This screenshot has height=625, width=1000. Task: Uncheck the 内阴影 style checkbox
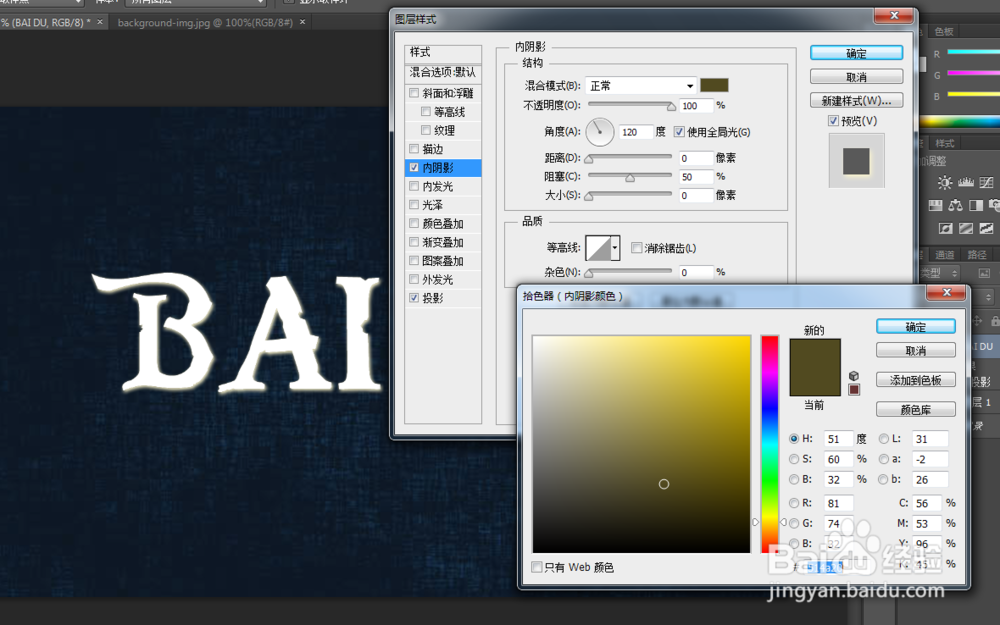click(x=414, y=168)
